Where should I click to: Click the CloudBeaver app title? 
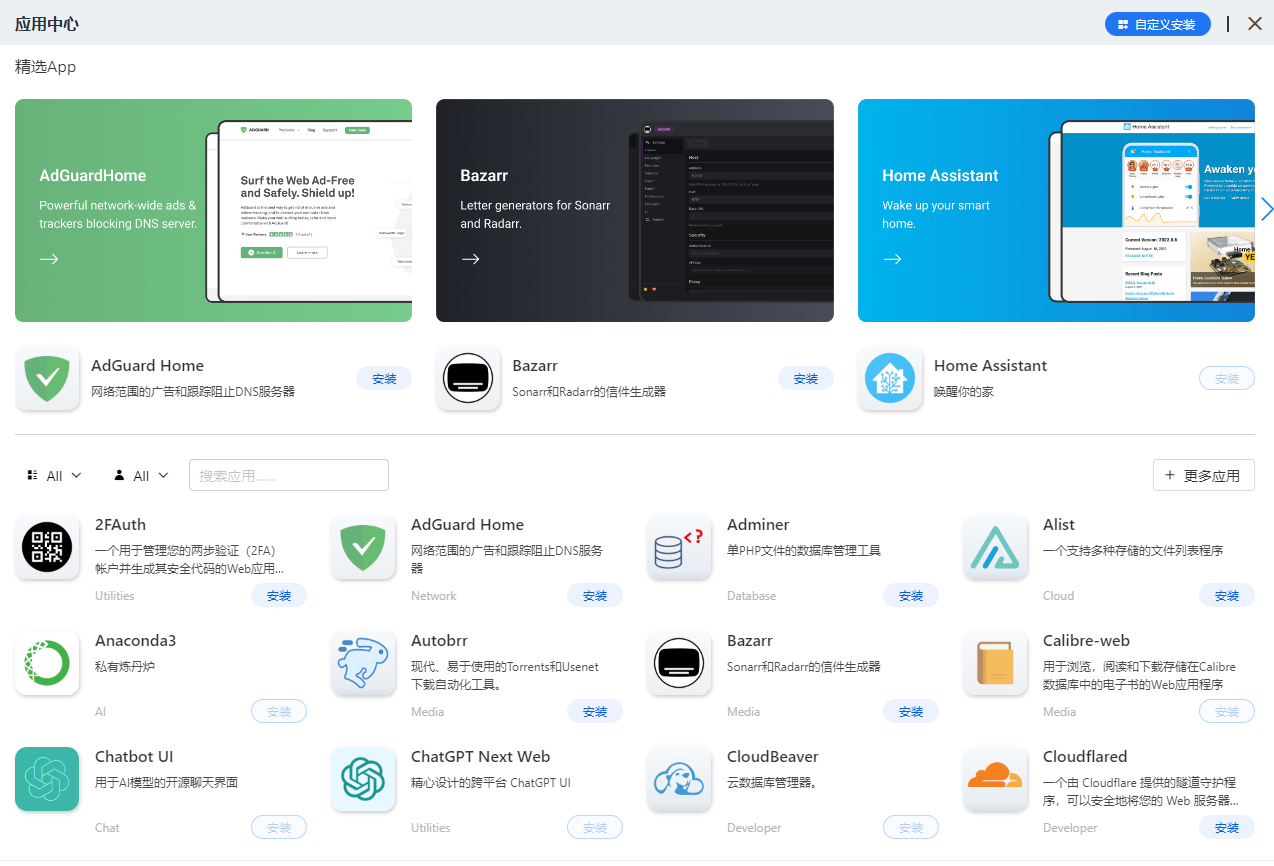(773, 756)
